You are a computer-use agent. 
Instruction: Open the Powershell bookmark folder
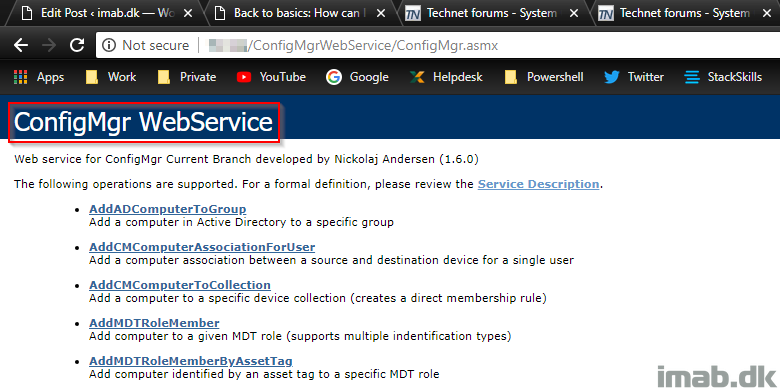[x=543, y=77]
